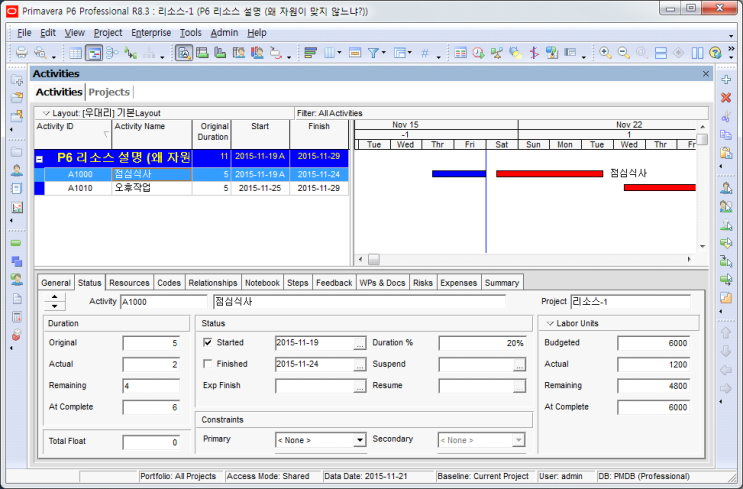
Task: Open the Filter dropdown in toolbar
Action: [383, 53]
